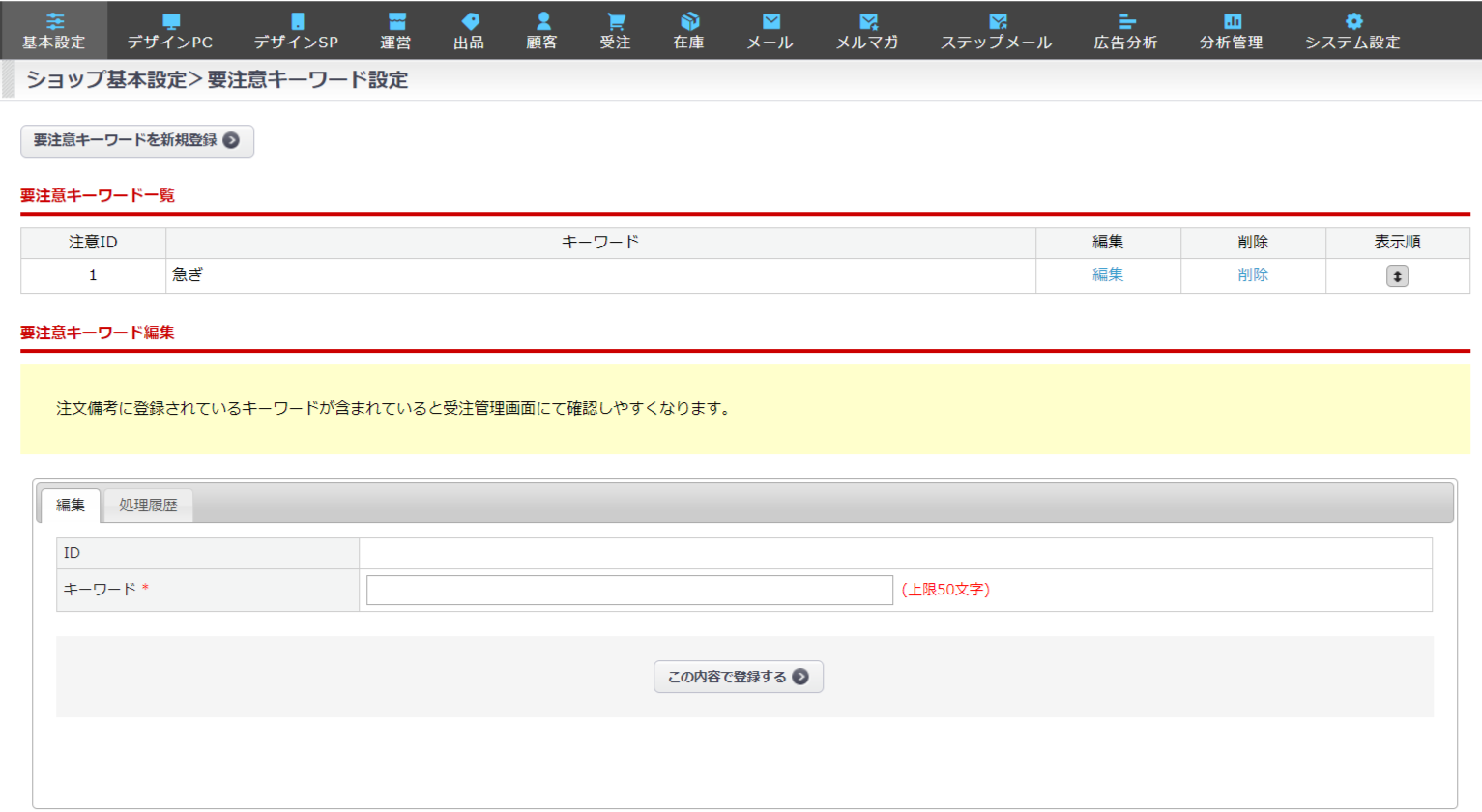Click 削除 link for keyword 急ぎ
The image size is (1482, 812).
point(1253,275)
